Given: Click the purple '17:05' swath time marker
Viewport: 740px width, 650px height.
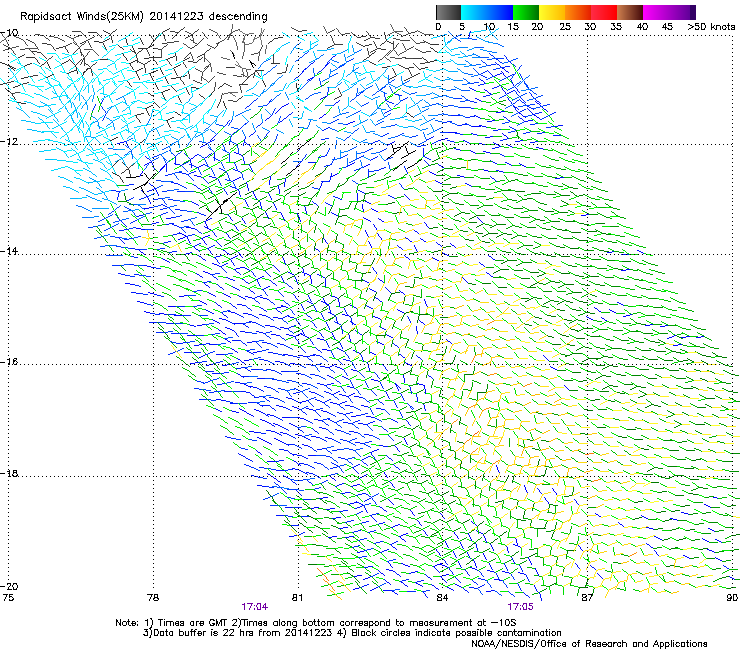Looking at the screenshot, I should (x=521, y=607).
